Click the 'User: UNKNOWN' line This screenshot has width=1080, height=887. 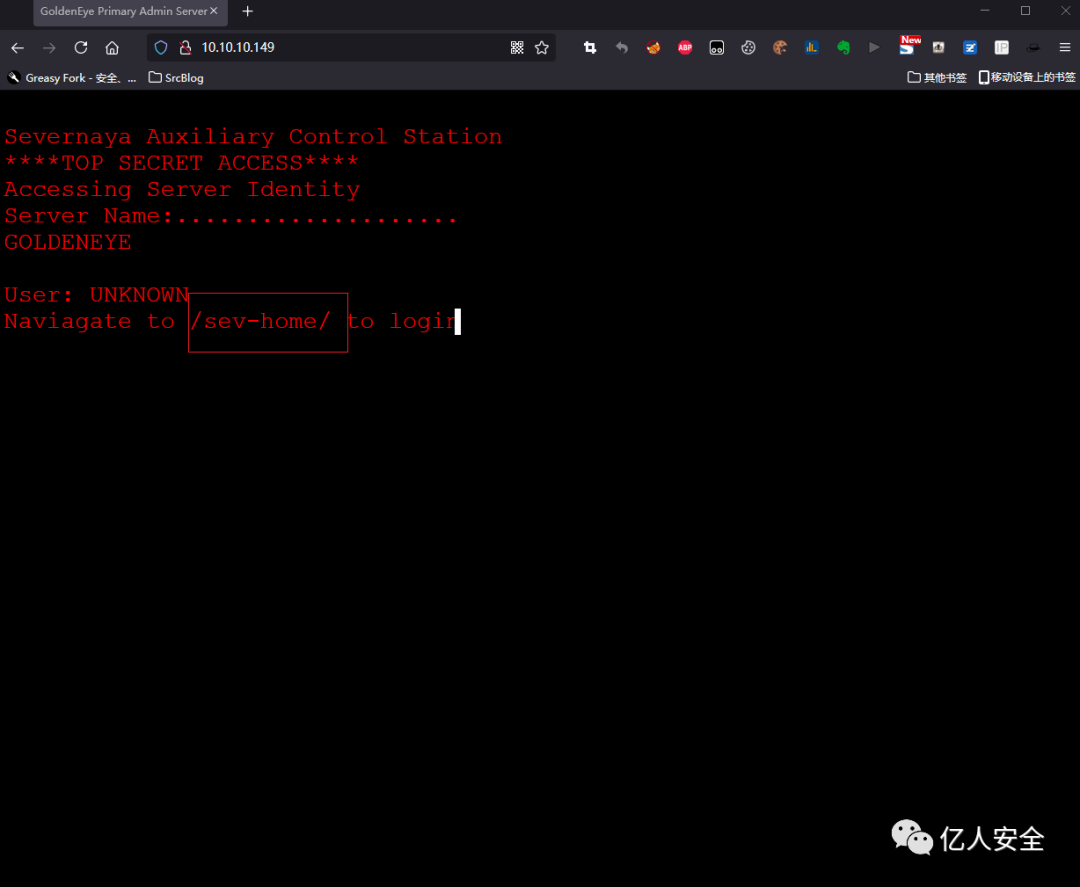(96, 295)
